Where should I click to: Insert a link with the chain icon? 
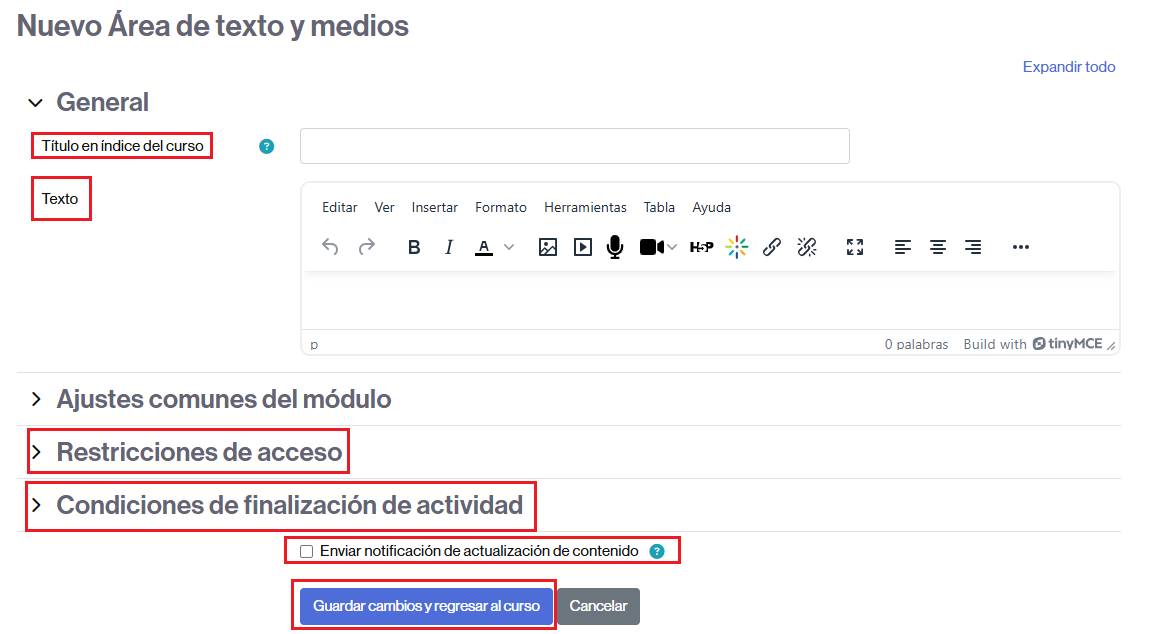(x=771, y=247)
